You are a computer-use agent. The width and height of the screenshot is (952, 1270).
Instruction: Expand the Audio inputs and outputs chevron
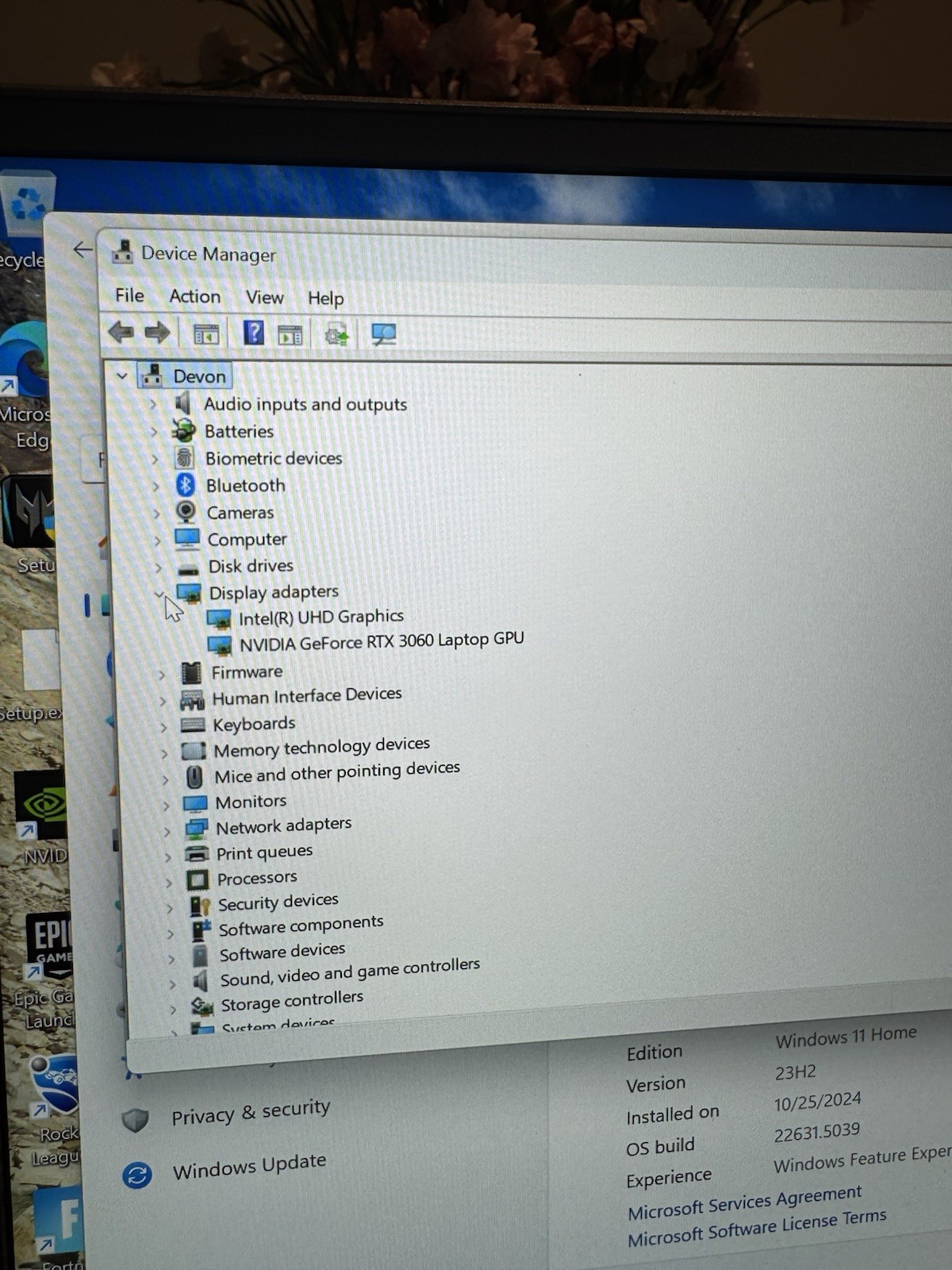pos(154,404)
